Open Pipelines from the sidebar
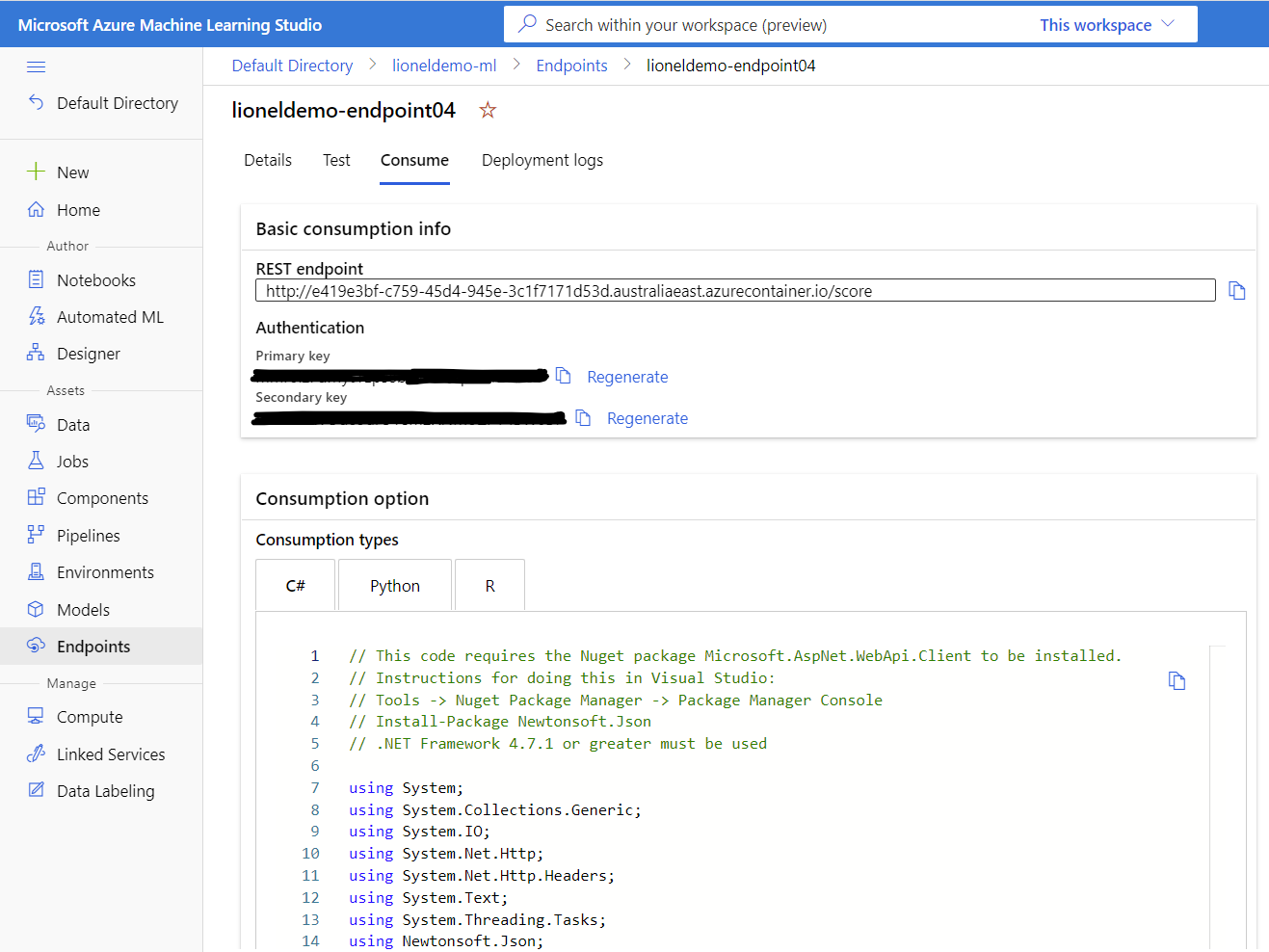This screenshot has height=952, width=1269. click(x=89, y=536)
